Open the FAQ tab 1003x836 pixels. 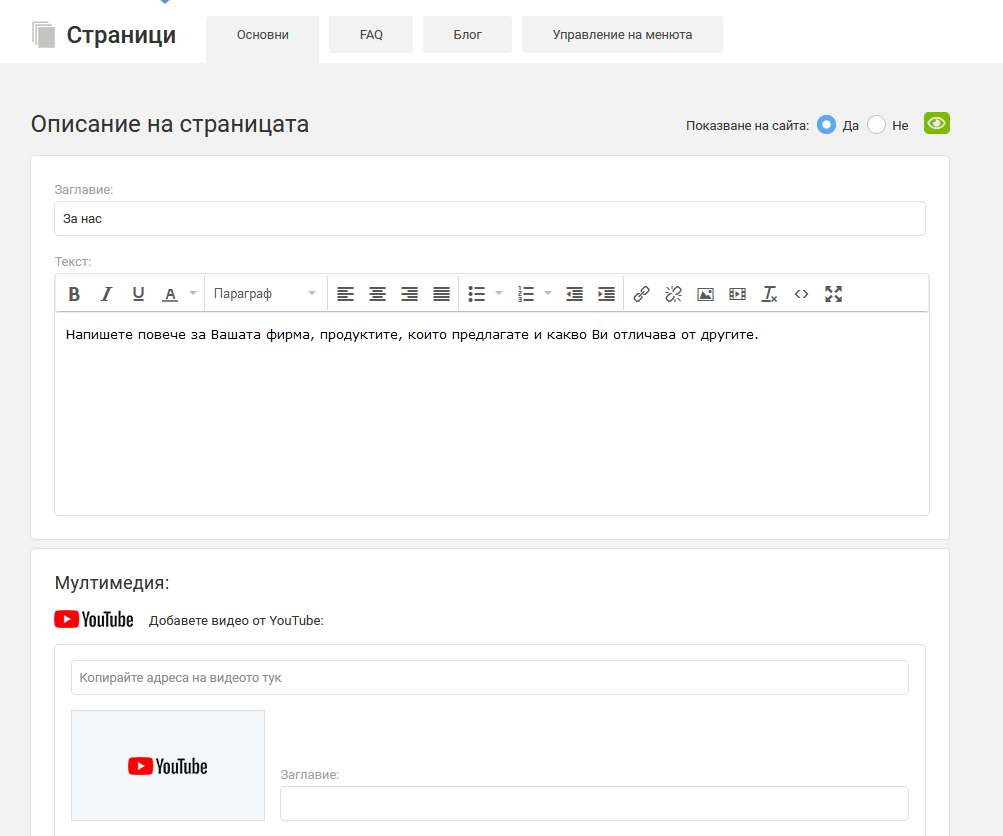[371, 35]
